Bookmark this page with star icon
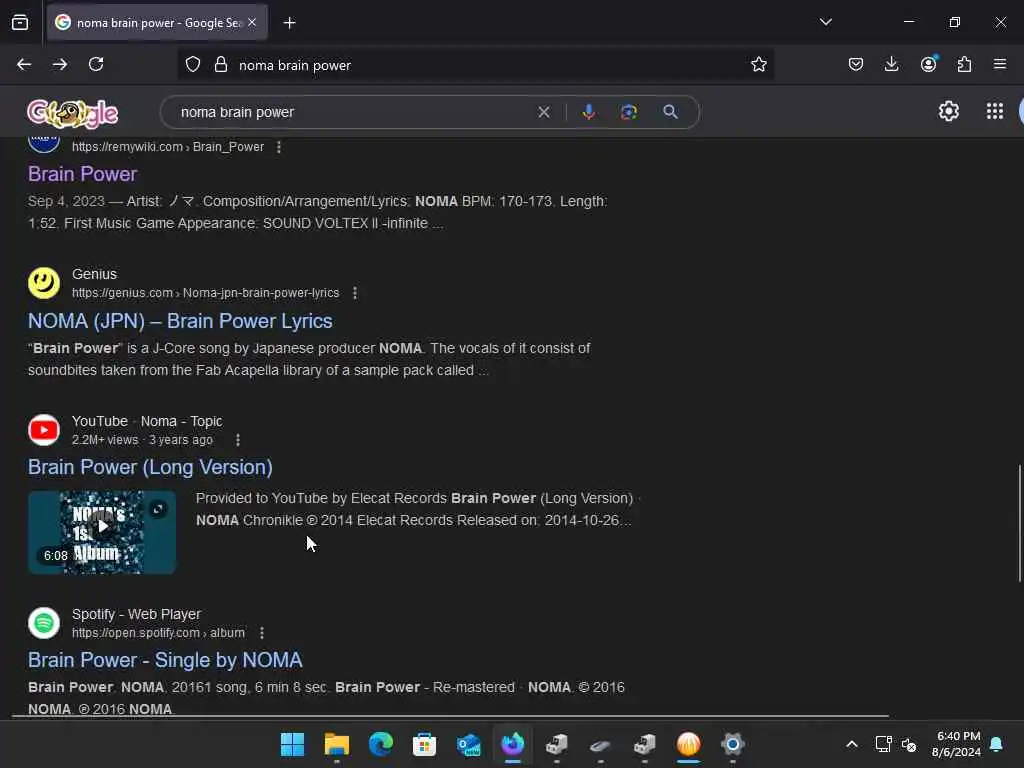 [758, 65]
